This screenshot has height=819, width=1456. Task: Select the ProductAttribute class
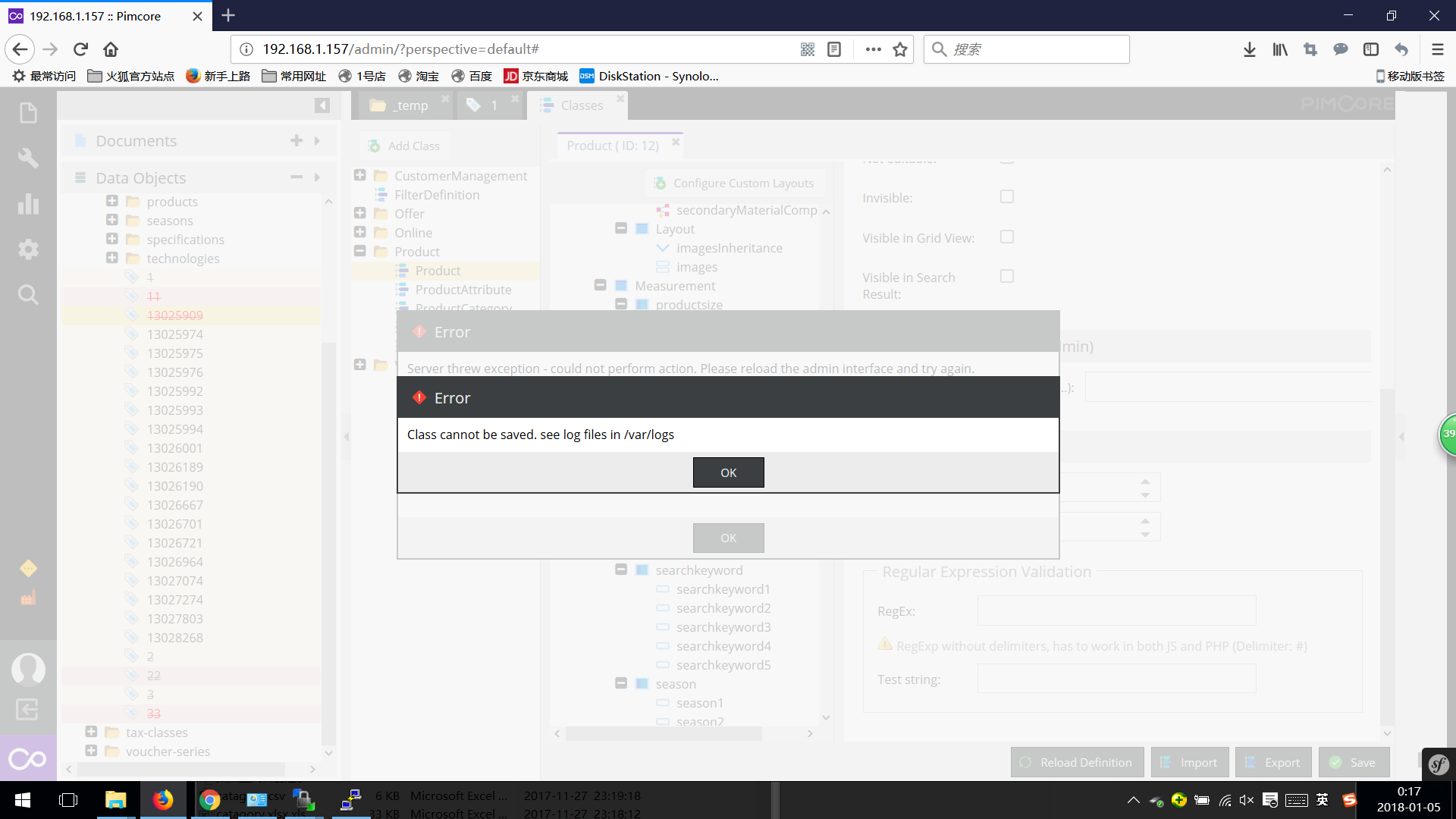pyautogui.click(x=463, y=290)
